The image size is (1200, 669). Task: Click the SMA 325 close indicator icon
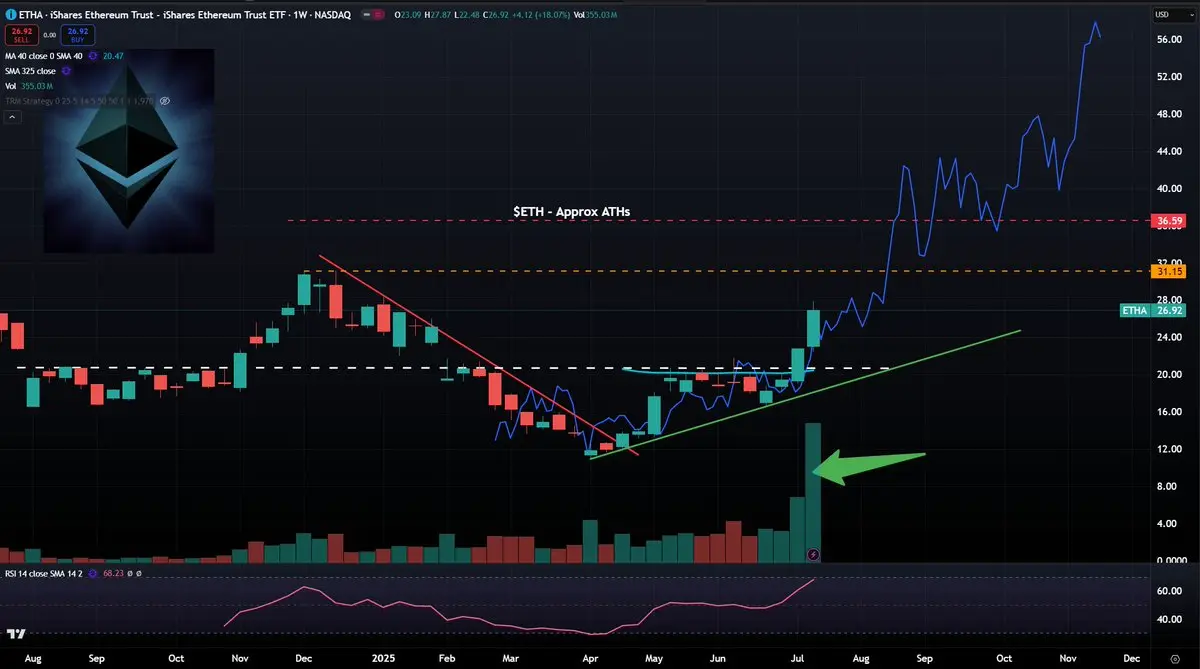(67, 71)
